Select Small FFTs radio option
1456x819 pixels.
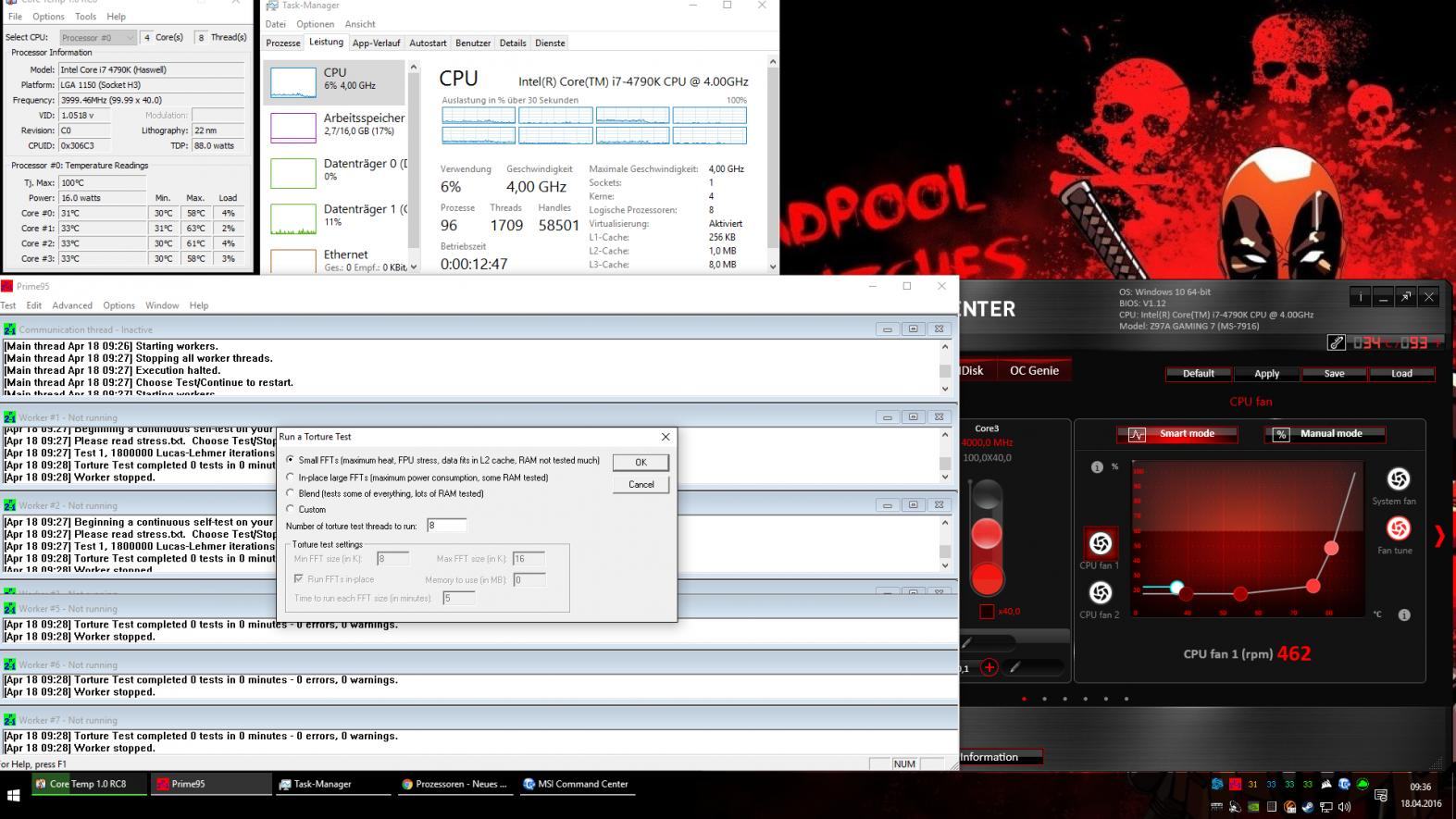(x=291, y=460)
